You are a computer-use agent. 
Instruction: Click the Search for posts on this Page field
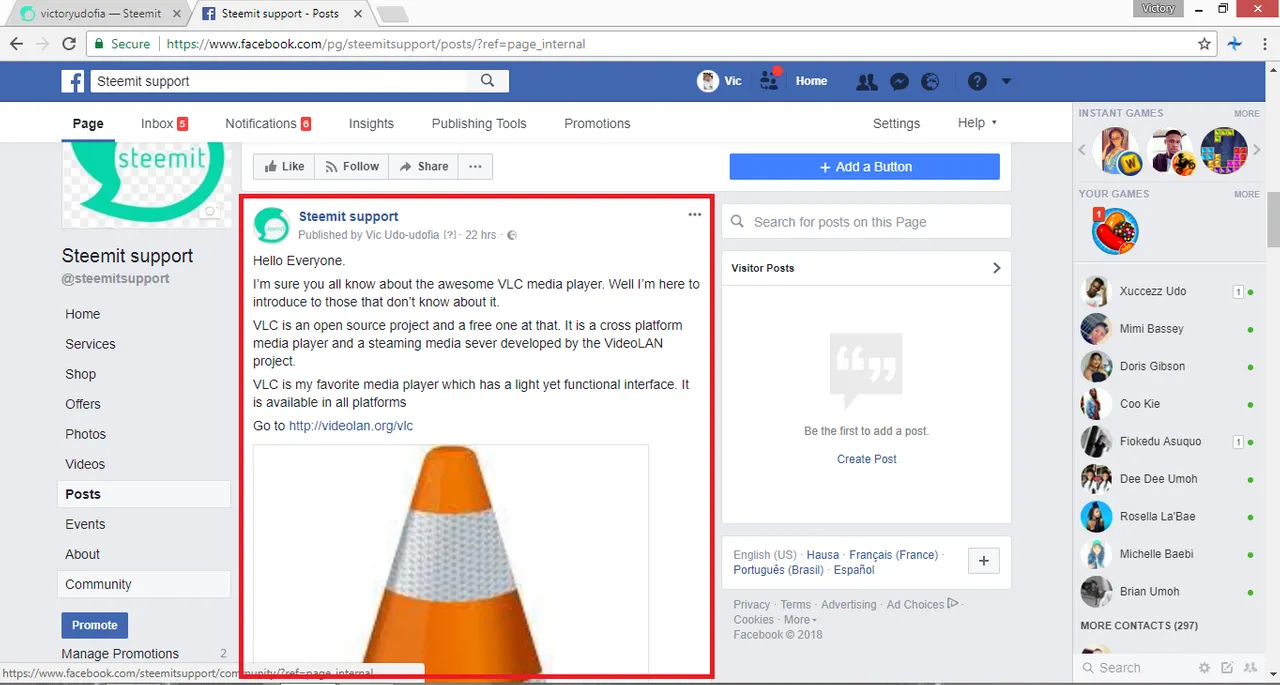pos(866,222)
